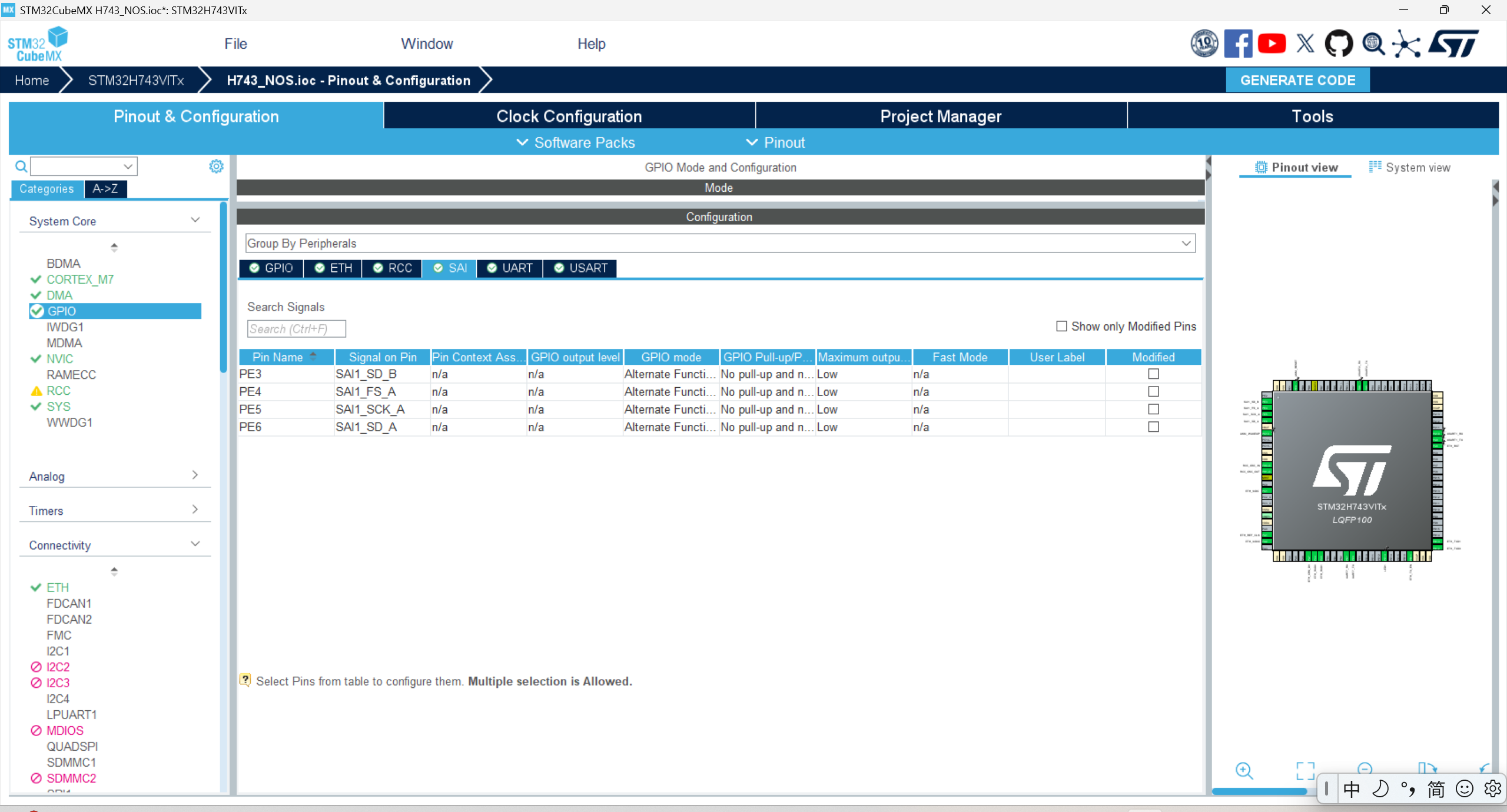Open the IME settings gear
The image size is (1507, 812).
pos(1492,789)
